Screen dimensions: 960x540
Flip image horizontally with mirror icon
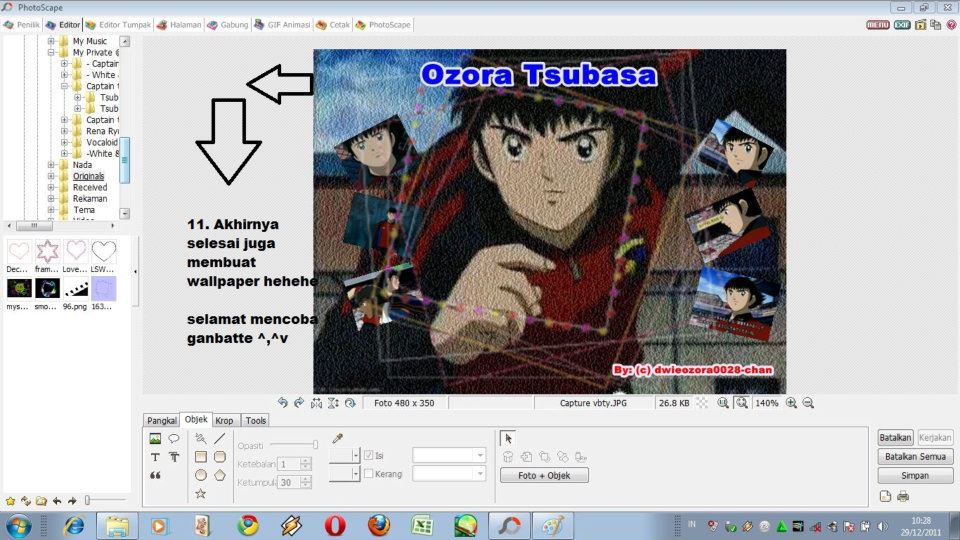[x=316, y=403]
